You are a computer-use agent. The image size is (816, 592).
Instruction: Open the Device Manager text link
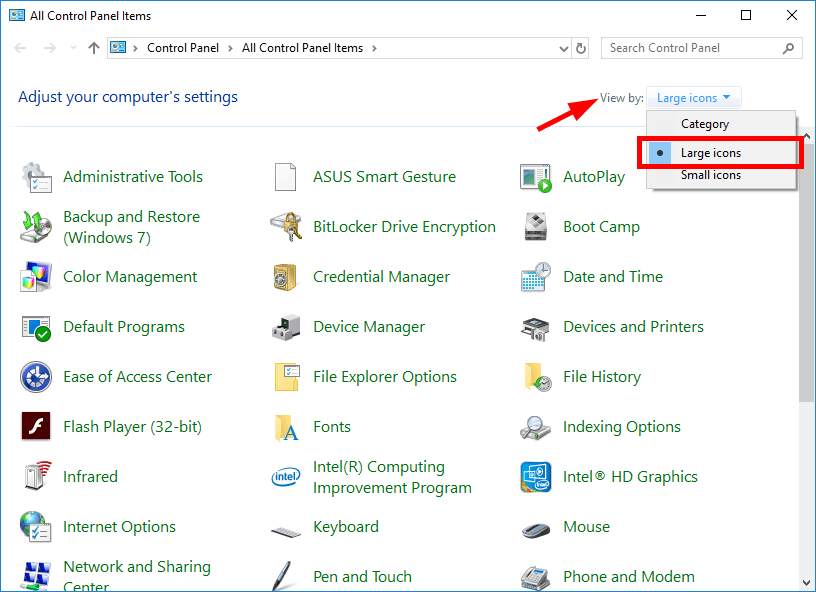pyautogui.click(x=369, y=327)
